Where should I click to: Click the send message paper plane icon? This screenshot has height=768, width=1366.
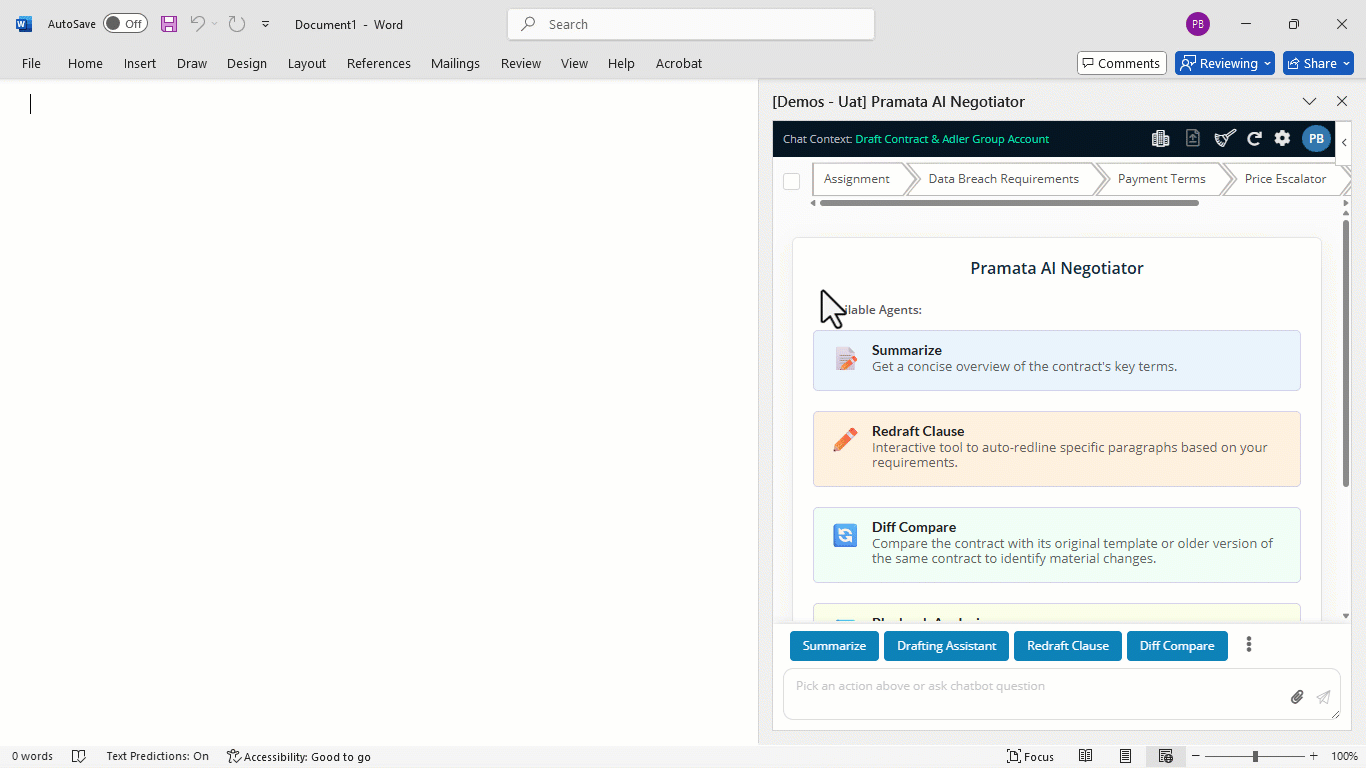click(1324, 697)
